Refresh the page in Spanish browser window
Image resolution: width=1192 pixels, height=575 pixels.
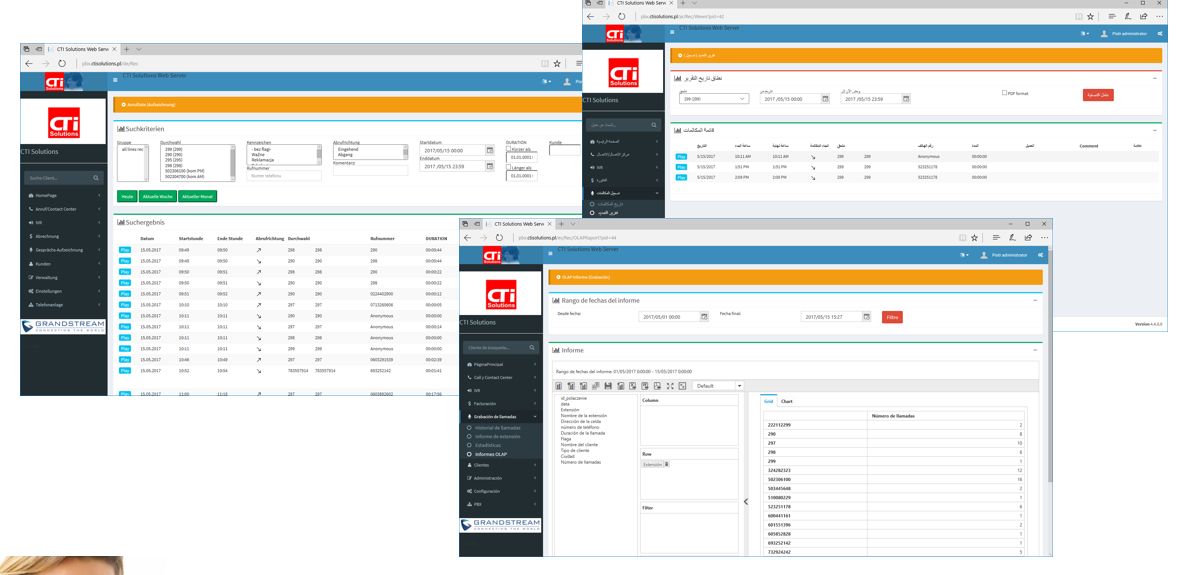pos(499,237)
